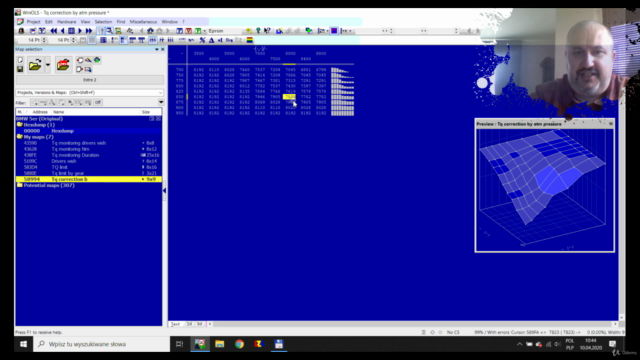
Task: Click the home-shaped up arrow toolbar icon
Action: [x=150, y=31]
